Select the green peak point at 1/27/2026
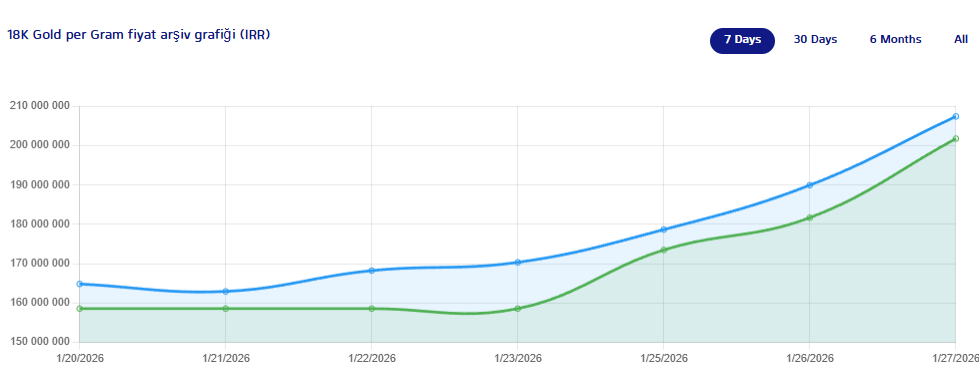 pos(956,139)
